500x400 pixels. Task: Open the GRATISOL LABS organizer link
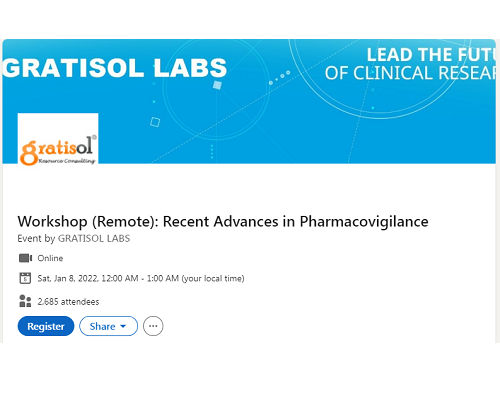click(x=94, y=238)
